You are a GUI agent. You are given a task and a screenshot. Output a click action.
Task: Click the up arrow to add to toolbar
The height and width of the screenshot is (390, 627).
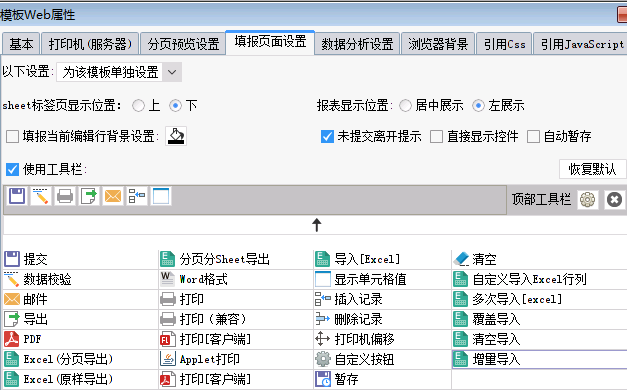[317, 225]
